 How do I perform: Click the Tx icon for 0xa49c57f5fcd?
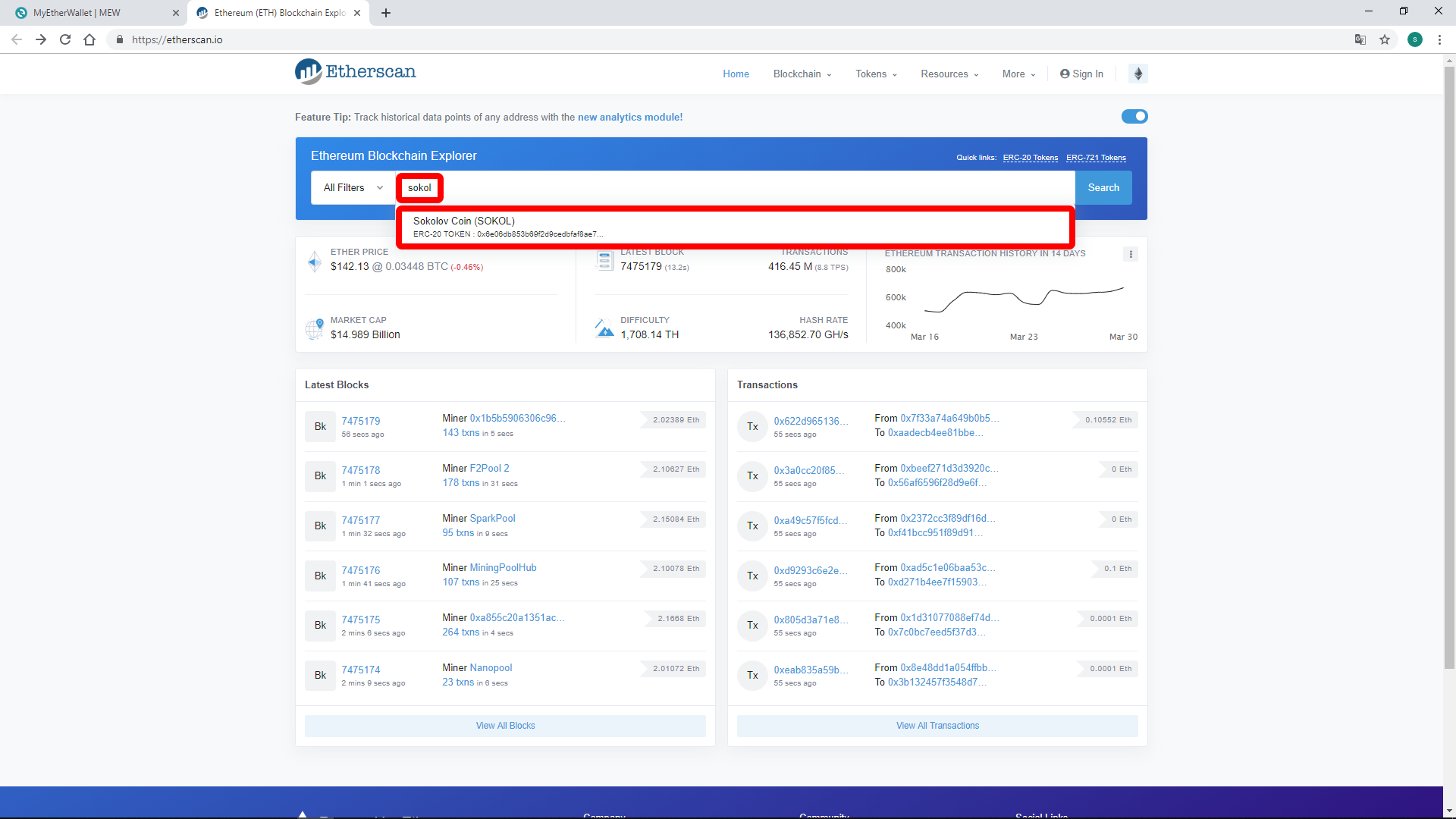tap(752, 526)
